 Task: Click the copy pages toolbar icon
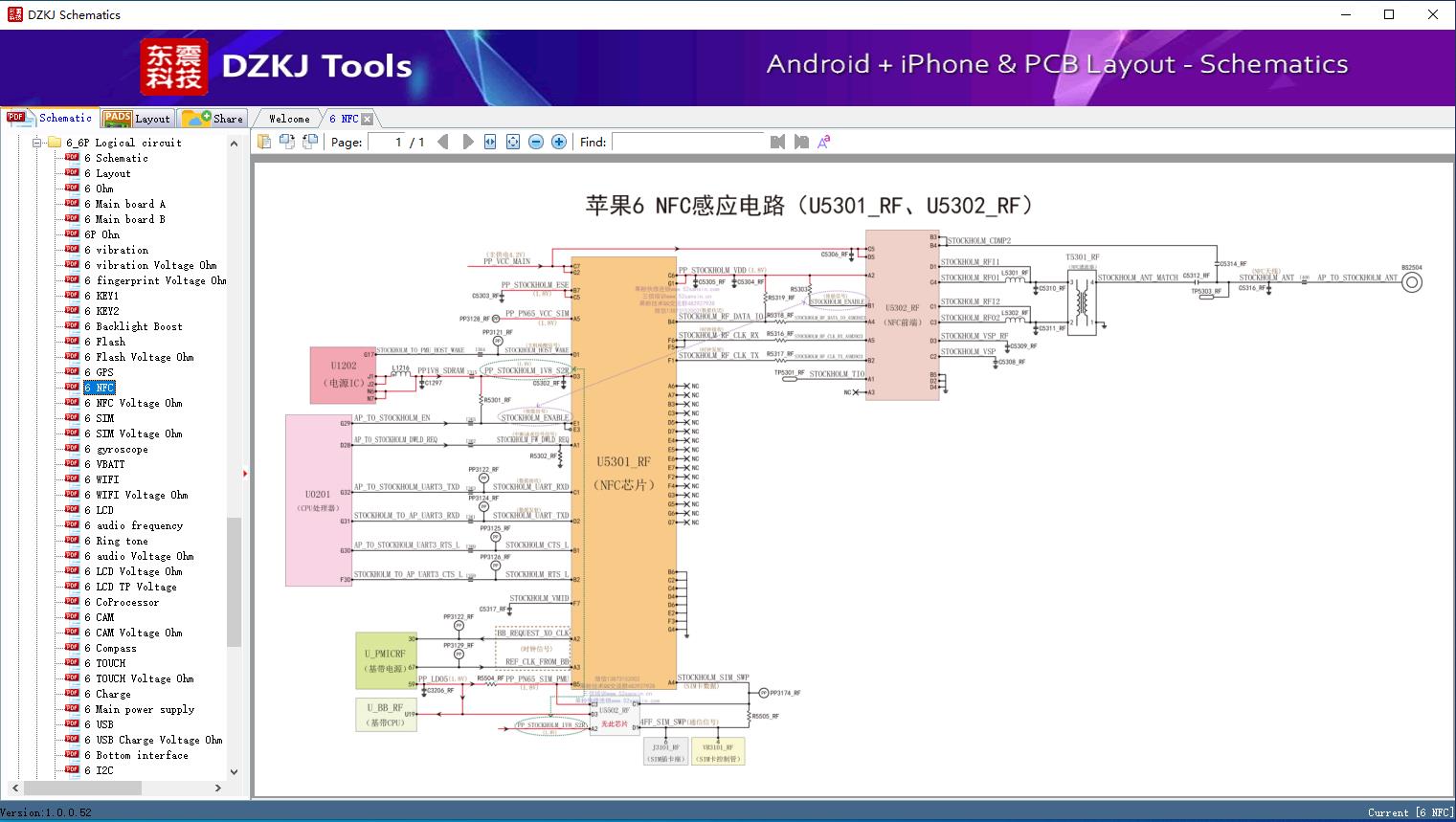click(x=264, y=142)
